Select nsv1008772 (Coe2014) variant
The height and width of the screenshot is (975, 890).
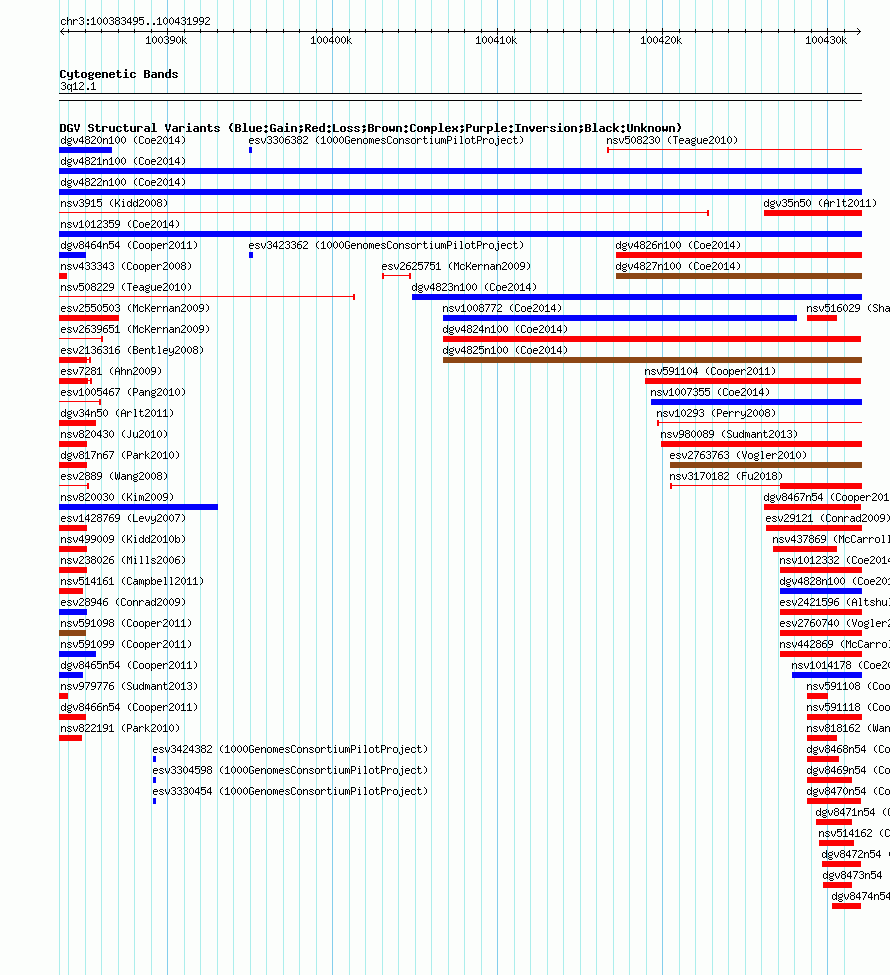click(x=502, y=308)
